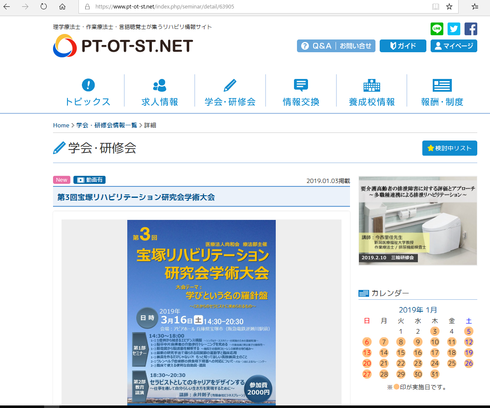Click the browser forward arrow
This screenshot has height=408, width=490.
tap(25, 6)
